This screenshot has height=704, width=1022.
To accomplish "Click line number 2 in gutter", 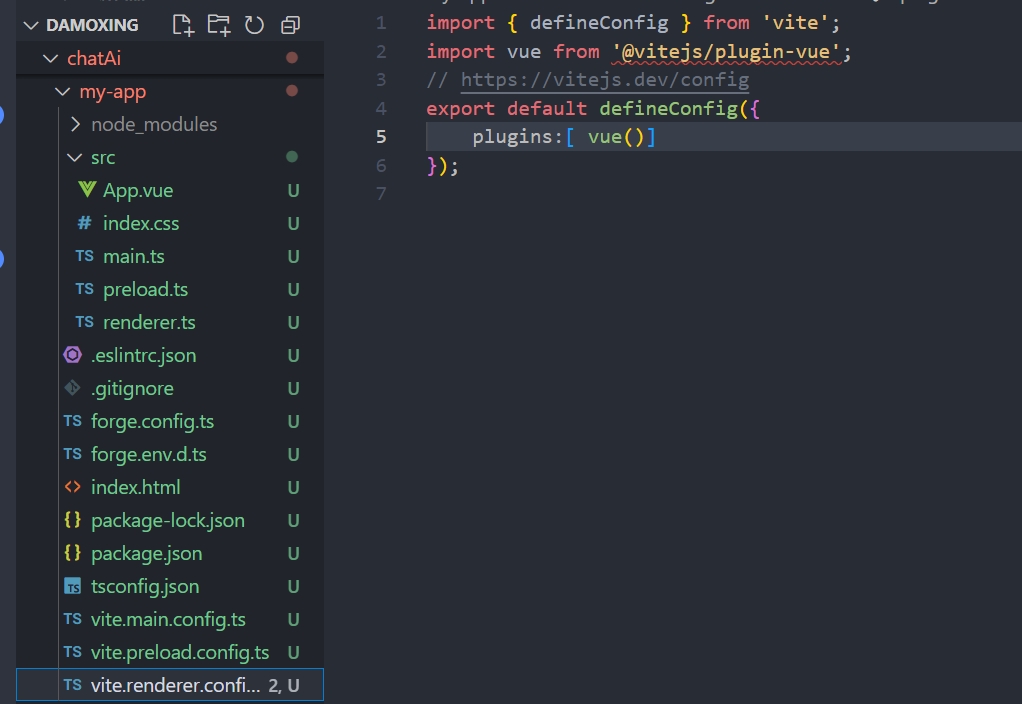I will tap(381, 52).
